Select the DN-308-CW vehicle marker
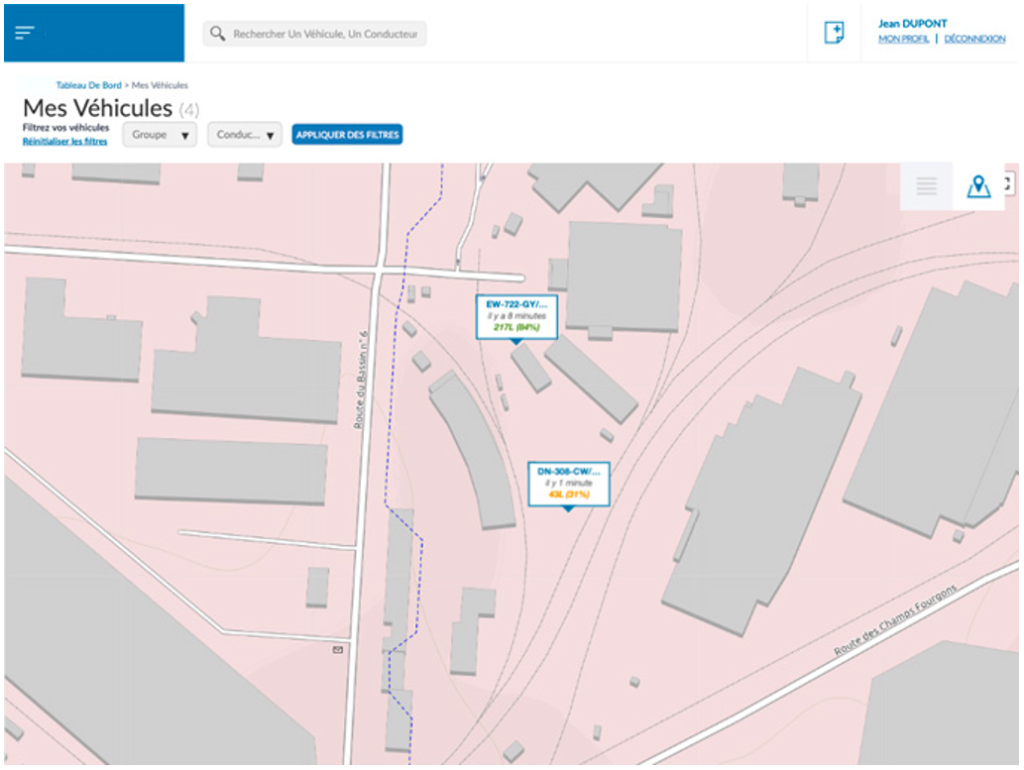The height and width of the screenshot is (770, 1024). [x=568, y=483]
